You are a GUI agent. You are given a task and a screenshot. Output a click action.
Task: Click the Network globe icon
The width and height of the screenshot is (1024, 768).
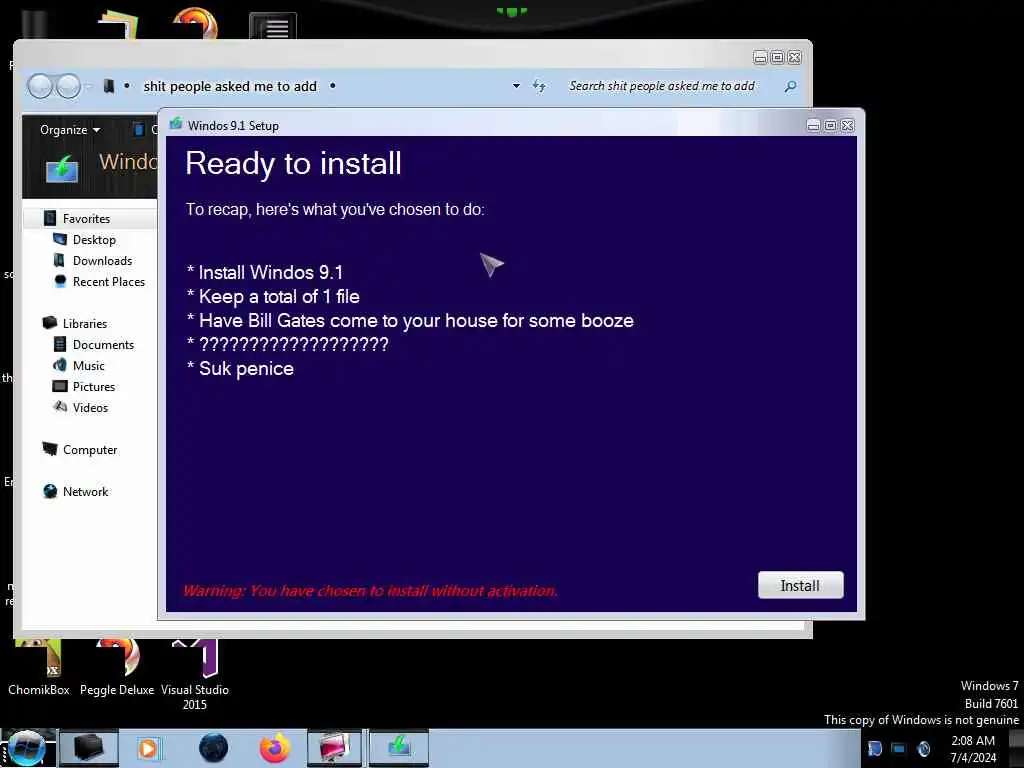click(x=50, y=491)
